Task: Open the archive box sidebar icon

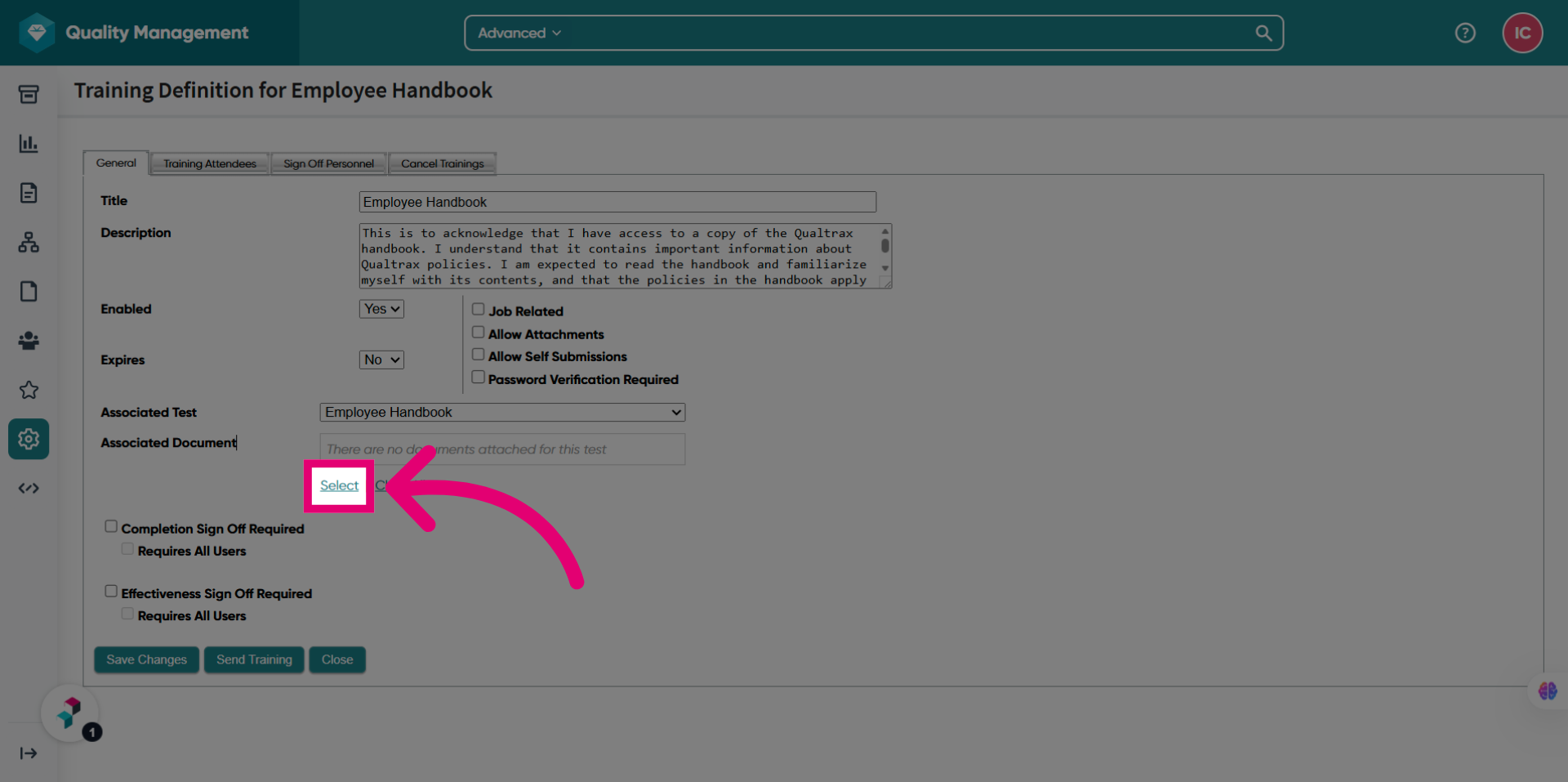Action: pyautogui.click(x=29, y=95)
